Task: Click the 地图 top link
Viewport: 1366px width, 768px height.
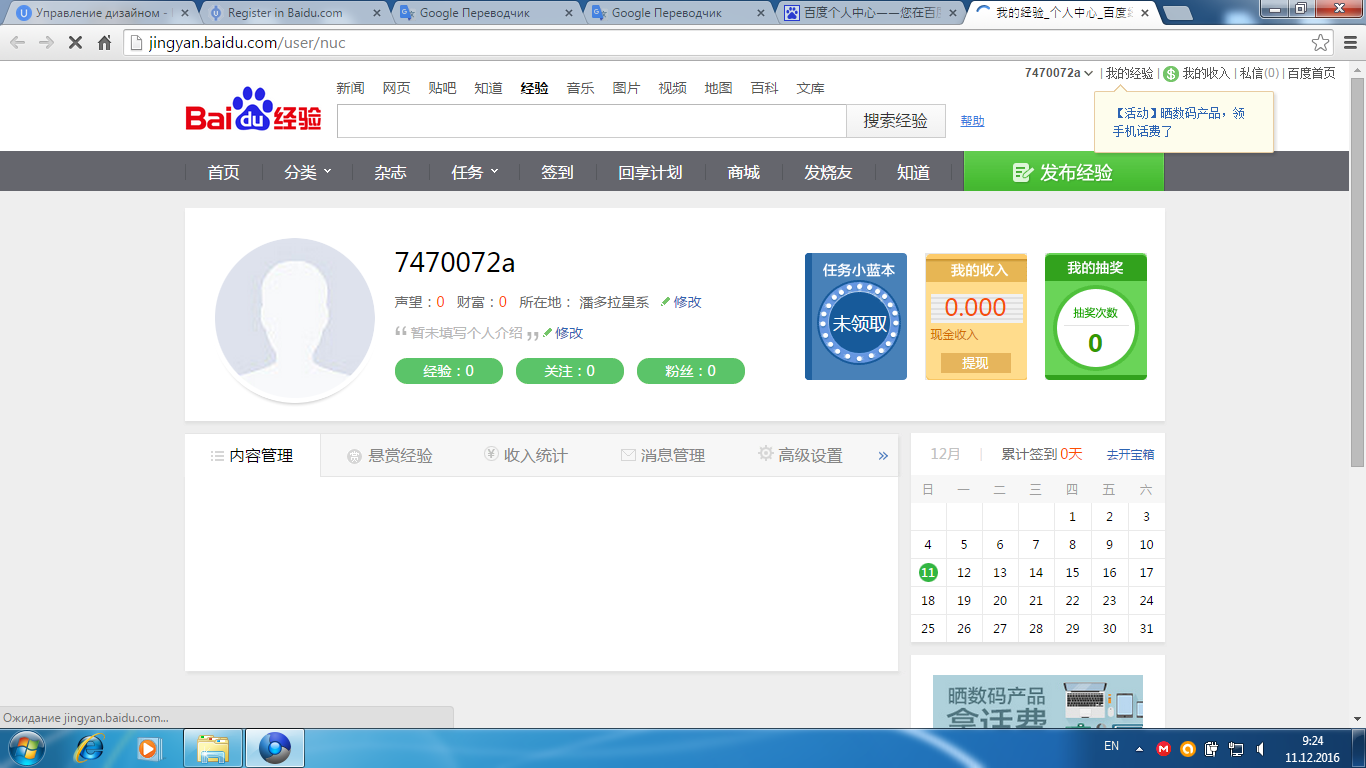Action: pyautogui.click(x=718, y=88)
